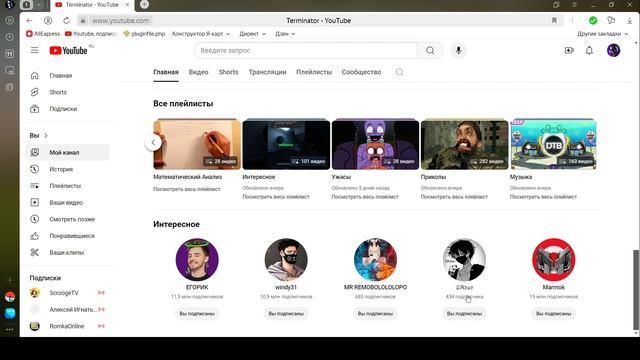Open Shorts in the sidebar
The width and height of the screenshot is (640, 360).
pyautogui.click(x=68, y=92)
